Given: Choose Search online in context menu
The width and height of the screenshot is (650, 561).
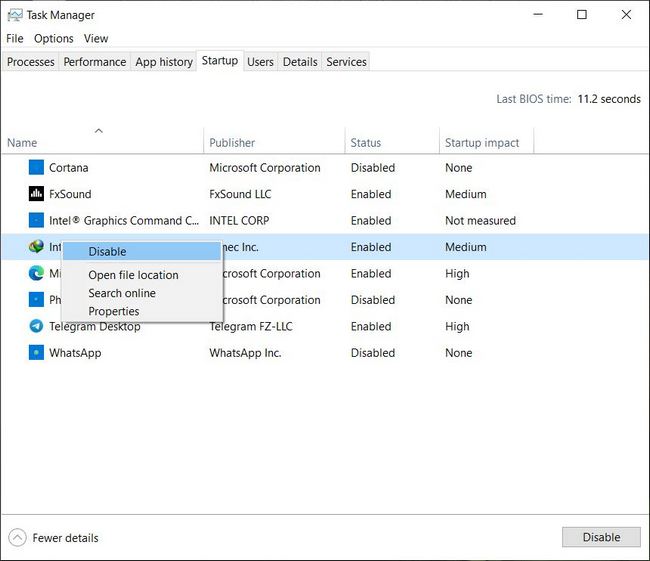Looking at the screenshot, I should tap(122, 293).
